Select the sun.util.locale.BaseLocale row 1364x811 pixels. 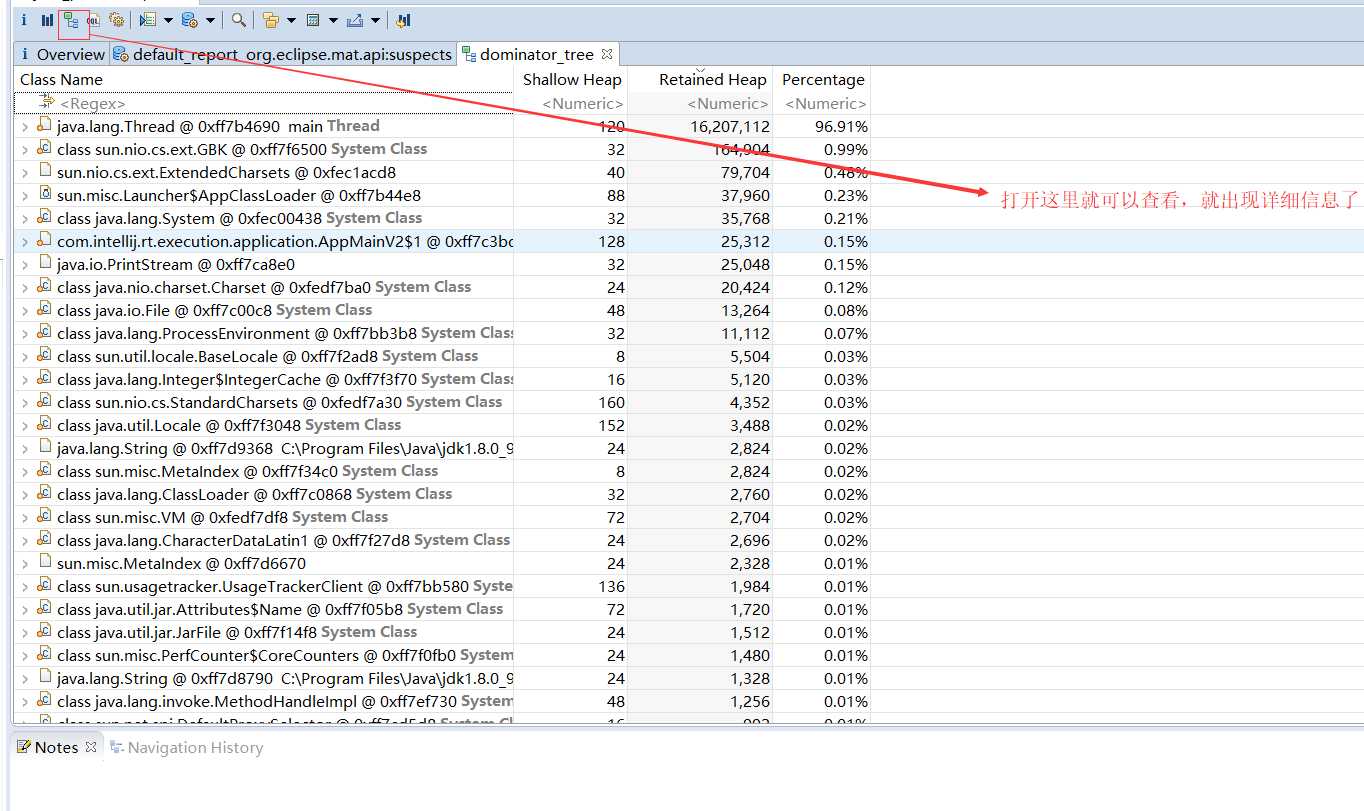tap(442, 356)
